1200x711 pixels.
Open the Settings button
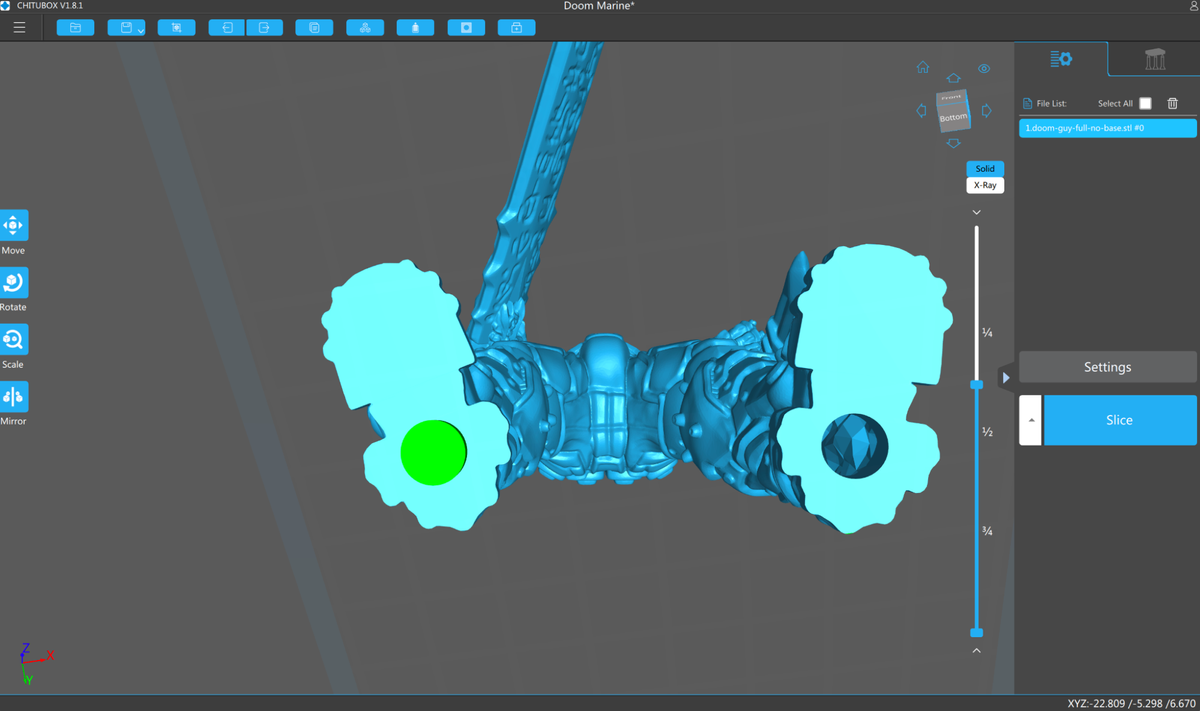pos(1108,367)
